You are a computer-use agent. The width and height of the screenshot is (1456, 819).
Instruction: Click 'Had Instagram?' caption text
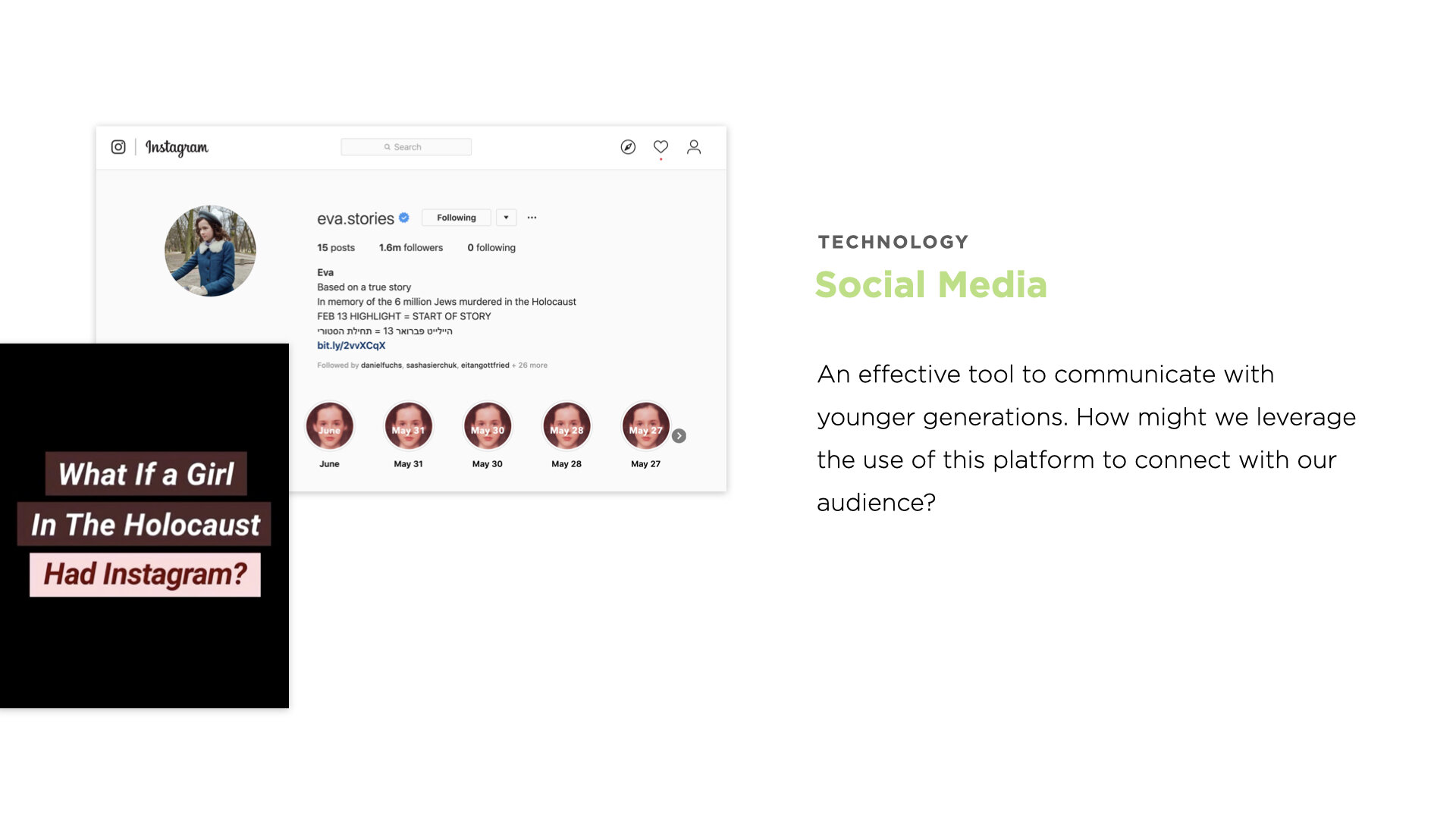pyautogui.click(x=145, y=575)
